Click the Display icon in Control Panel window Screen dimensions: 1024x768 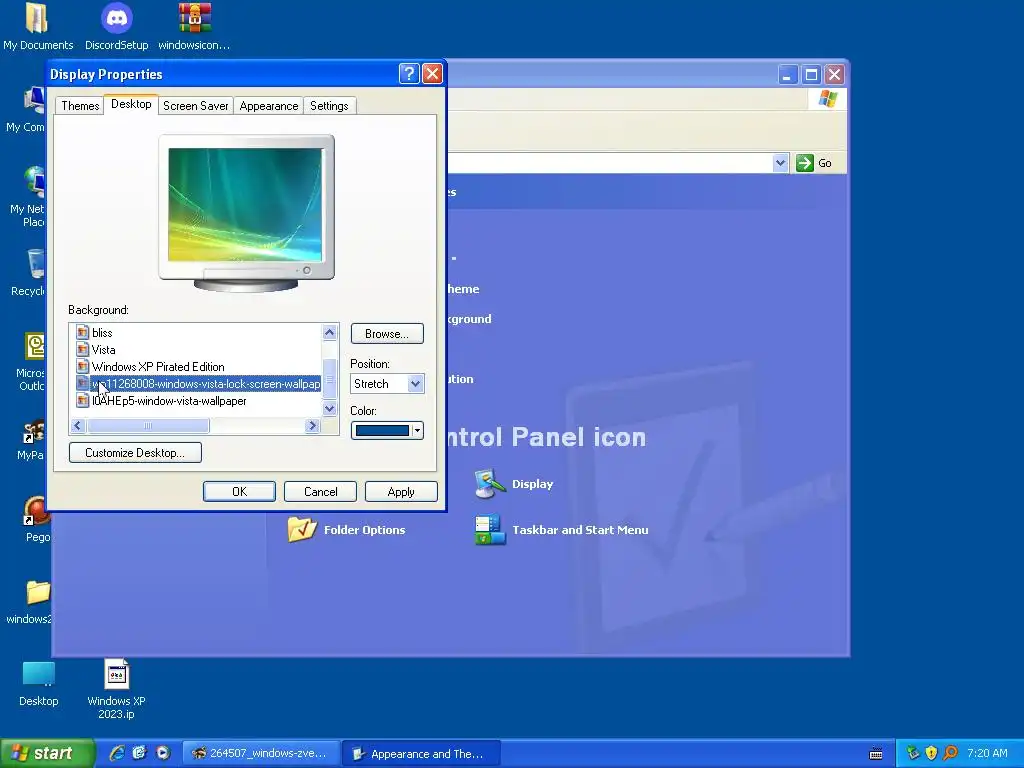click(490, 484)
